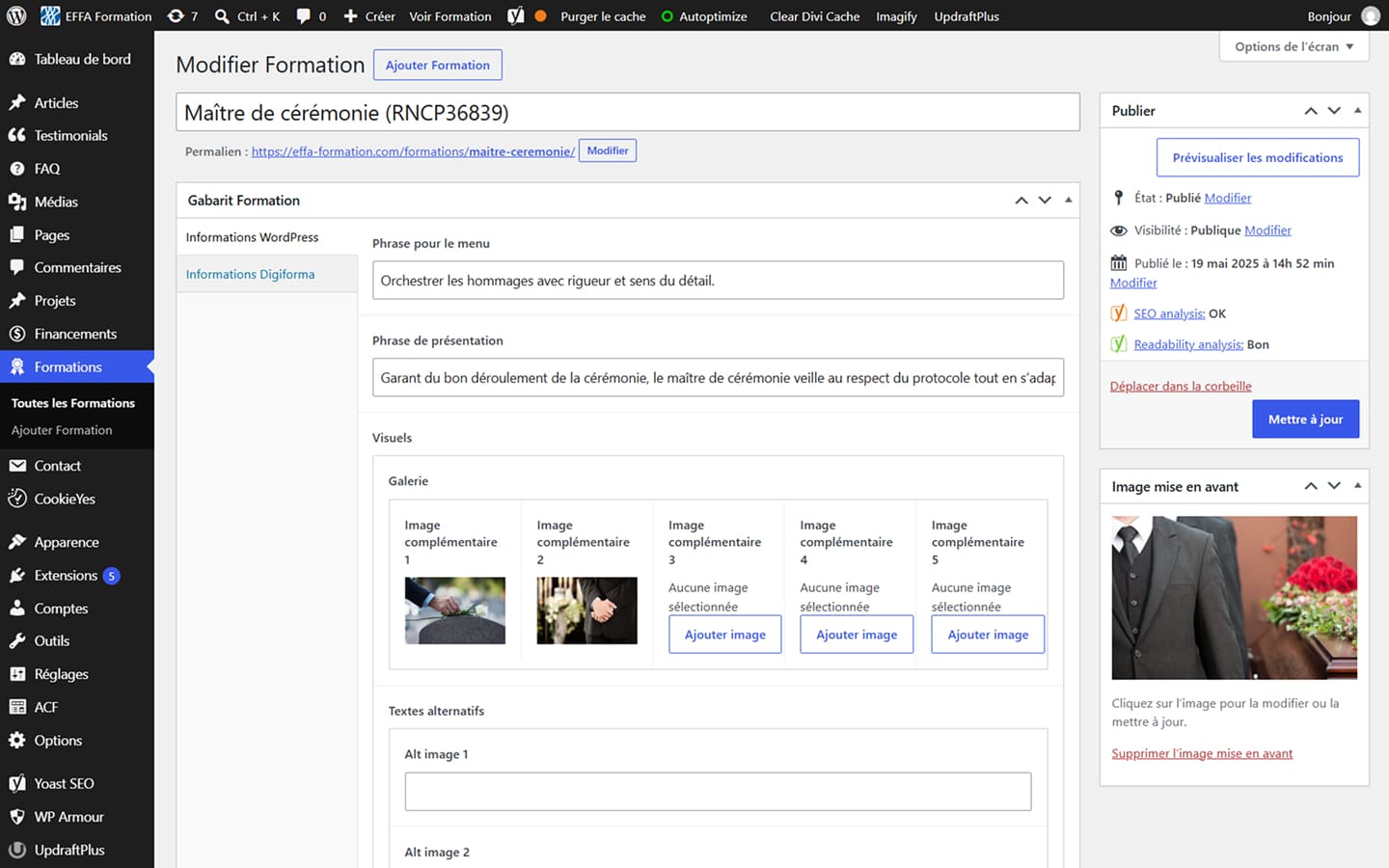Click the Testimonials quote icon
This screenshot has height=868, width=1389.
pyautogui.click(x=17, y=135)
